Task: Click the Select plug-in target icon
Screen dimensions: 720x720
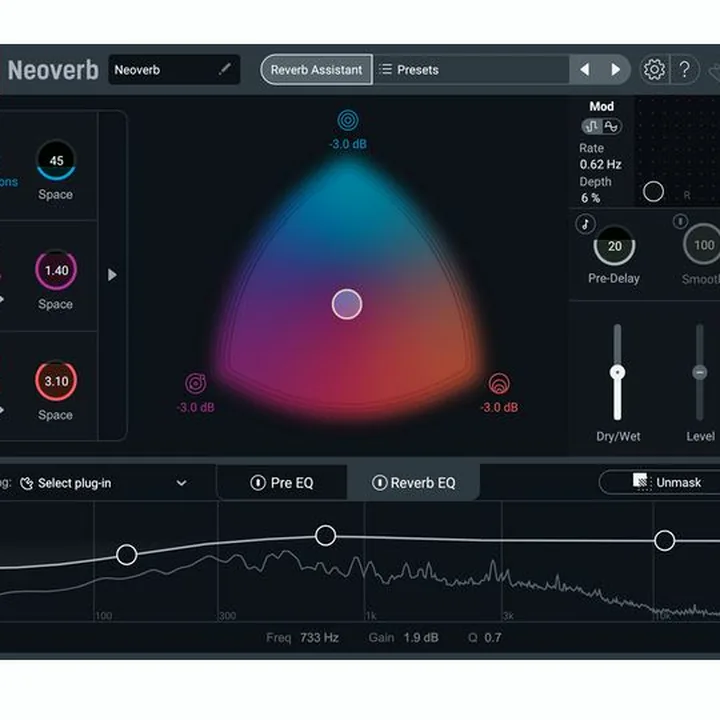Action: pyautogui.click(x=27, y=483)
